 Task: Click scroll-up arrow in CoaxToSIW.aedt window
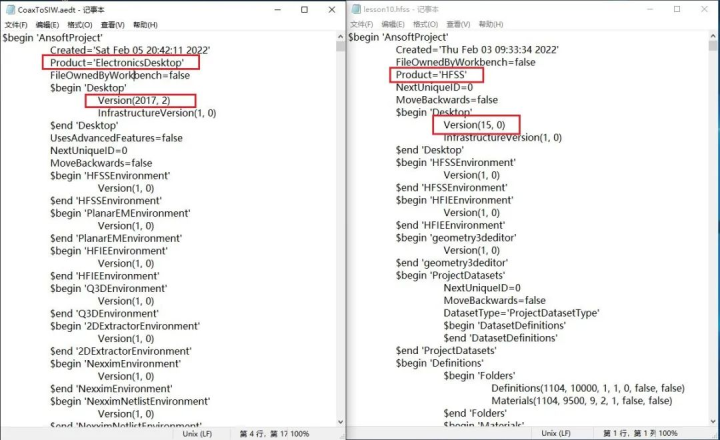coord(340,37)
